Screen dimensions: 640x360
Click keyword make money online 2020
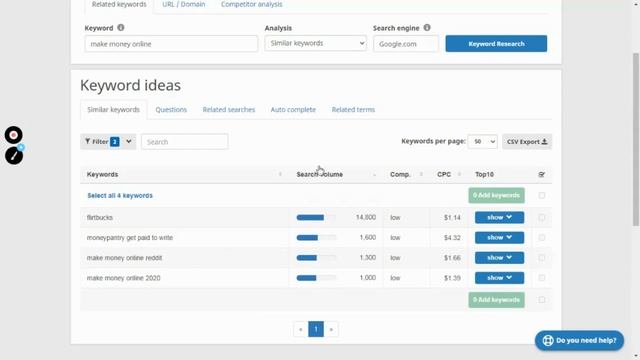pos(124,278)
